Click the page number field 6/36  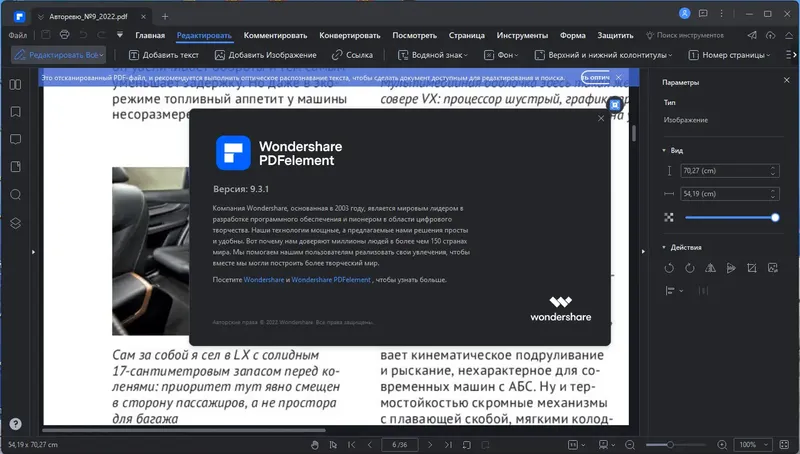click(399, 445)
